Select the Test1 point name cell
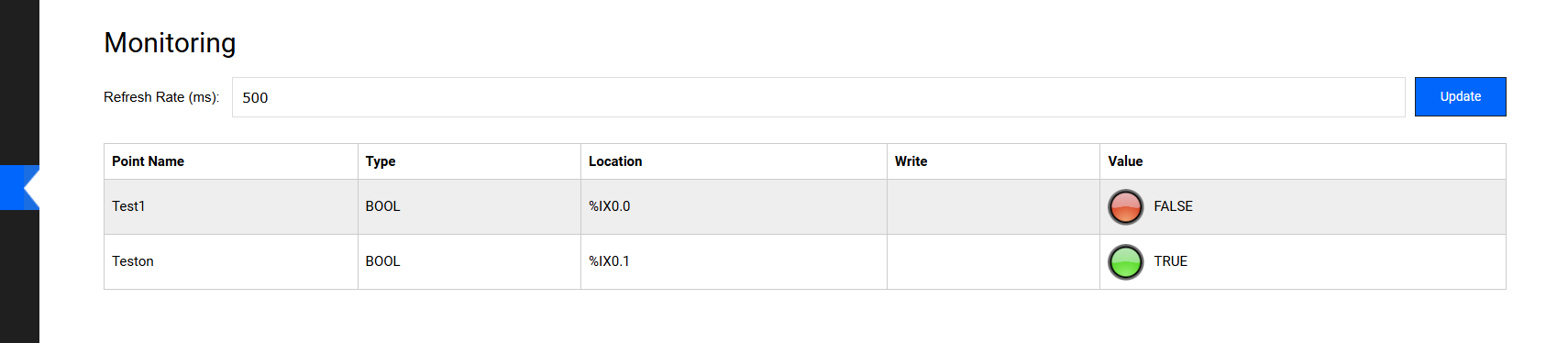 (x=231, y=207)
